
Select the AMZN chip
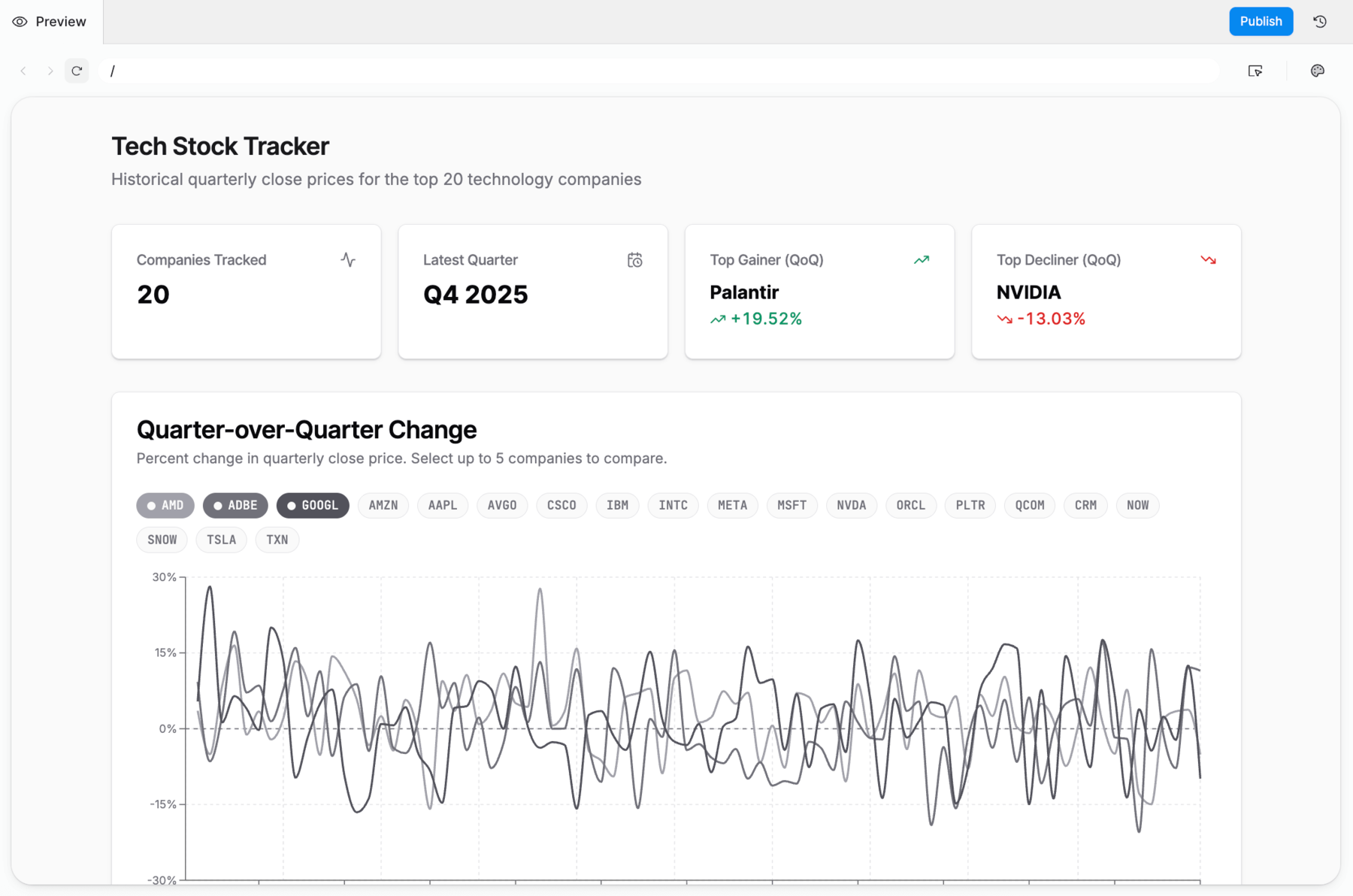click(x=383, y=506)
